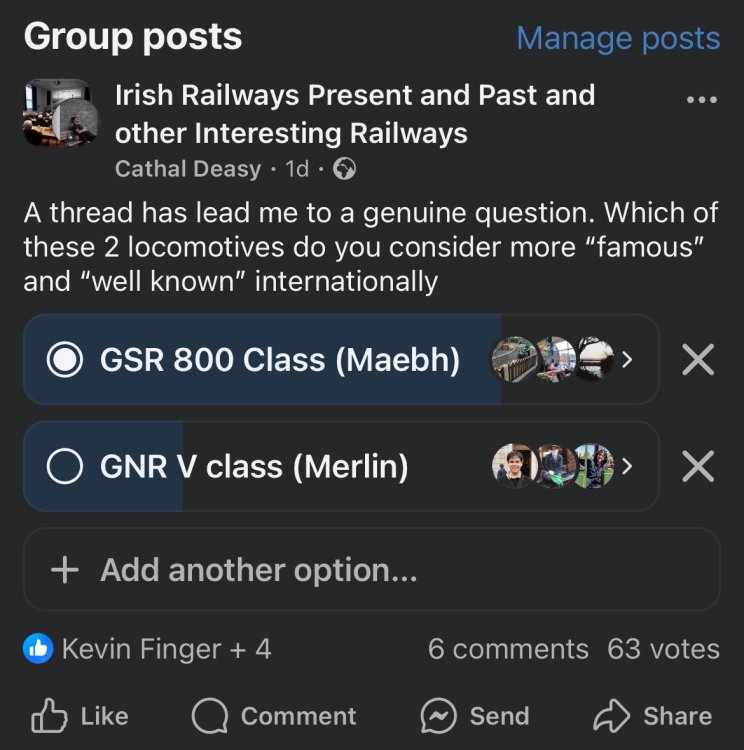Open Manage posts
Viewport: 744px width, 750px height.
point(618,38)
